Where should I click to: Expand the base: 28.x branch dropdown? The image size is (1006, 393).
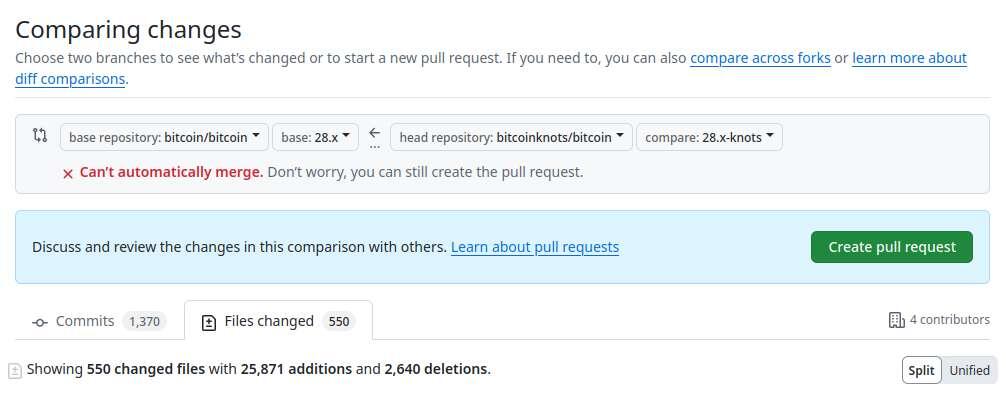[x=315, y=137]
